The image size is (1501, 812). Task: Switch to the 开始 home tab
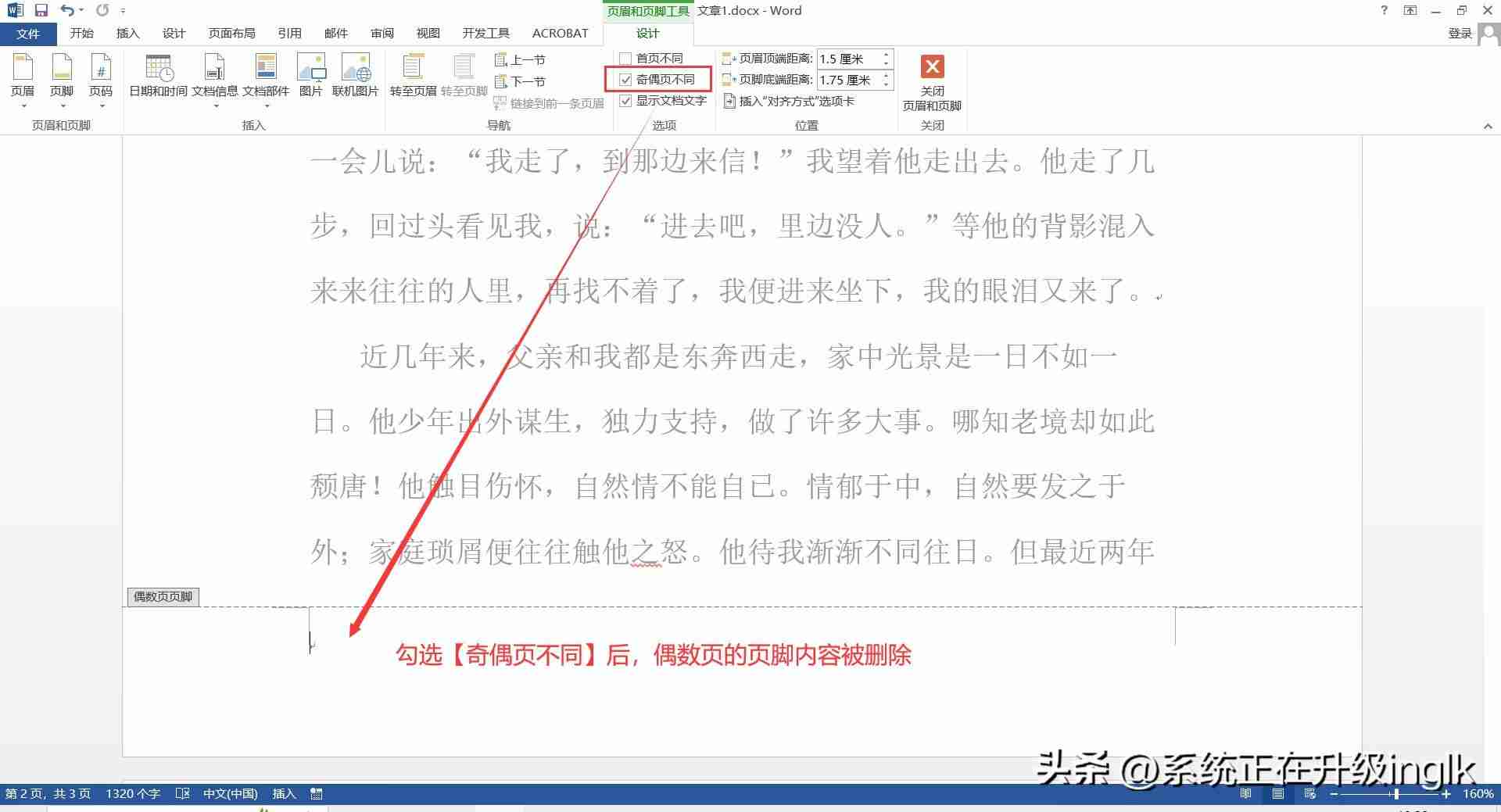(81, 33)
